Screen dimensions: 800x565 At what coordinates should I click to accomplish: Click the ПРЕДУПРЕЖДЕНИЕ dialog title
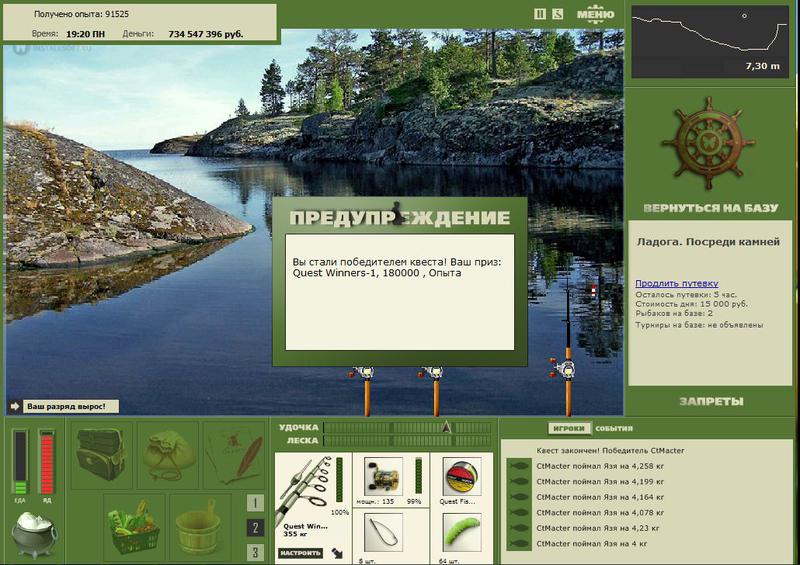[399, 218]
